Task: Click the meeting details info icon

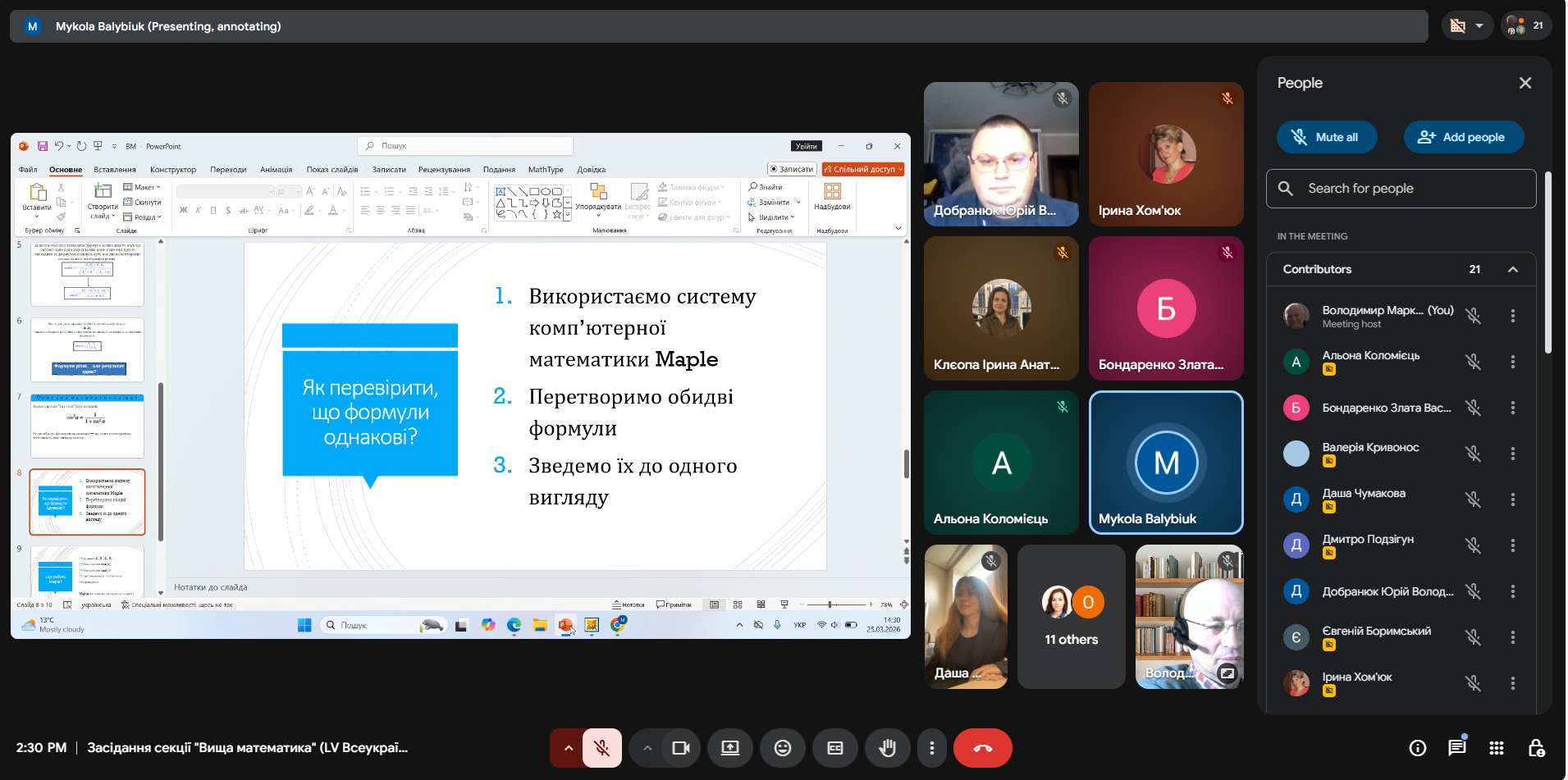Action: pos(1417,748)
